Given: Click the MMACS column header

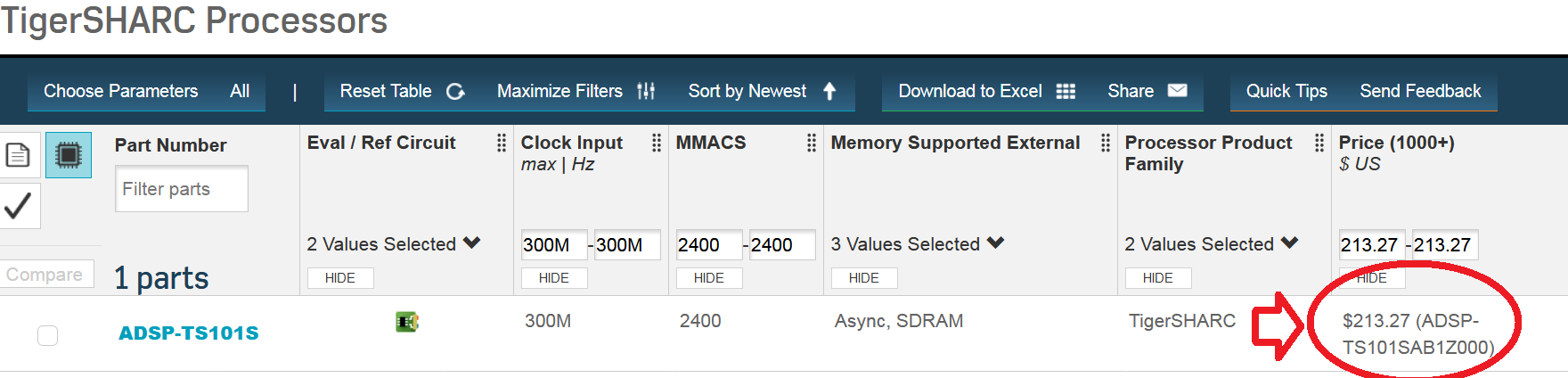Looking at the screenshot, I should [711, 143].
